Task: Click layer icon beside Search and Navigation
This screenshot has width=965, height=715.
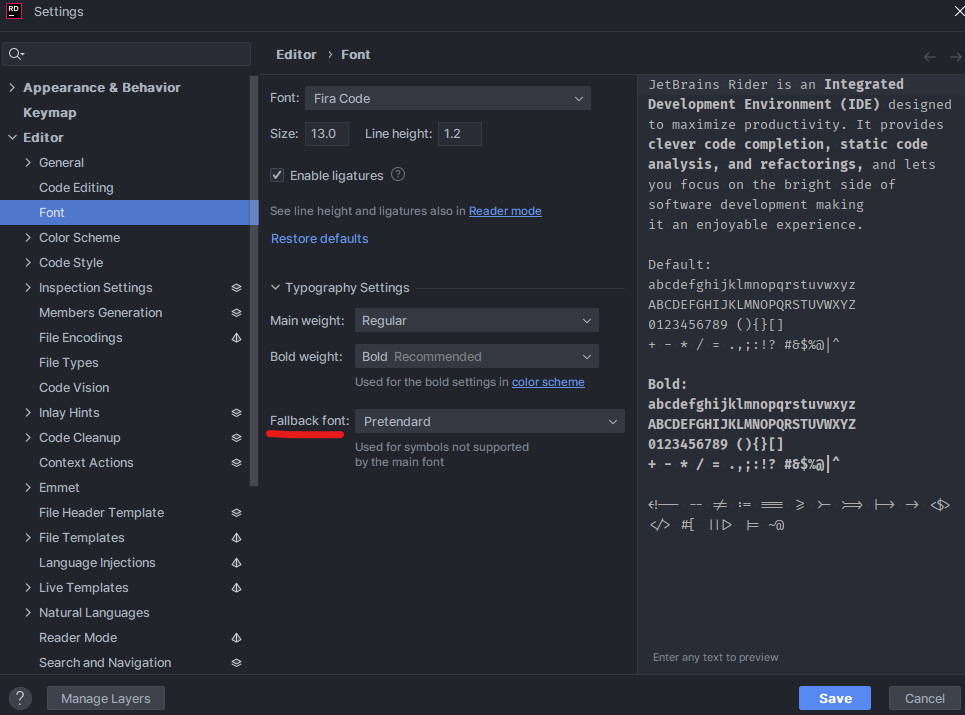Action: (x=236, y=663)
